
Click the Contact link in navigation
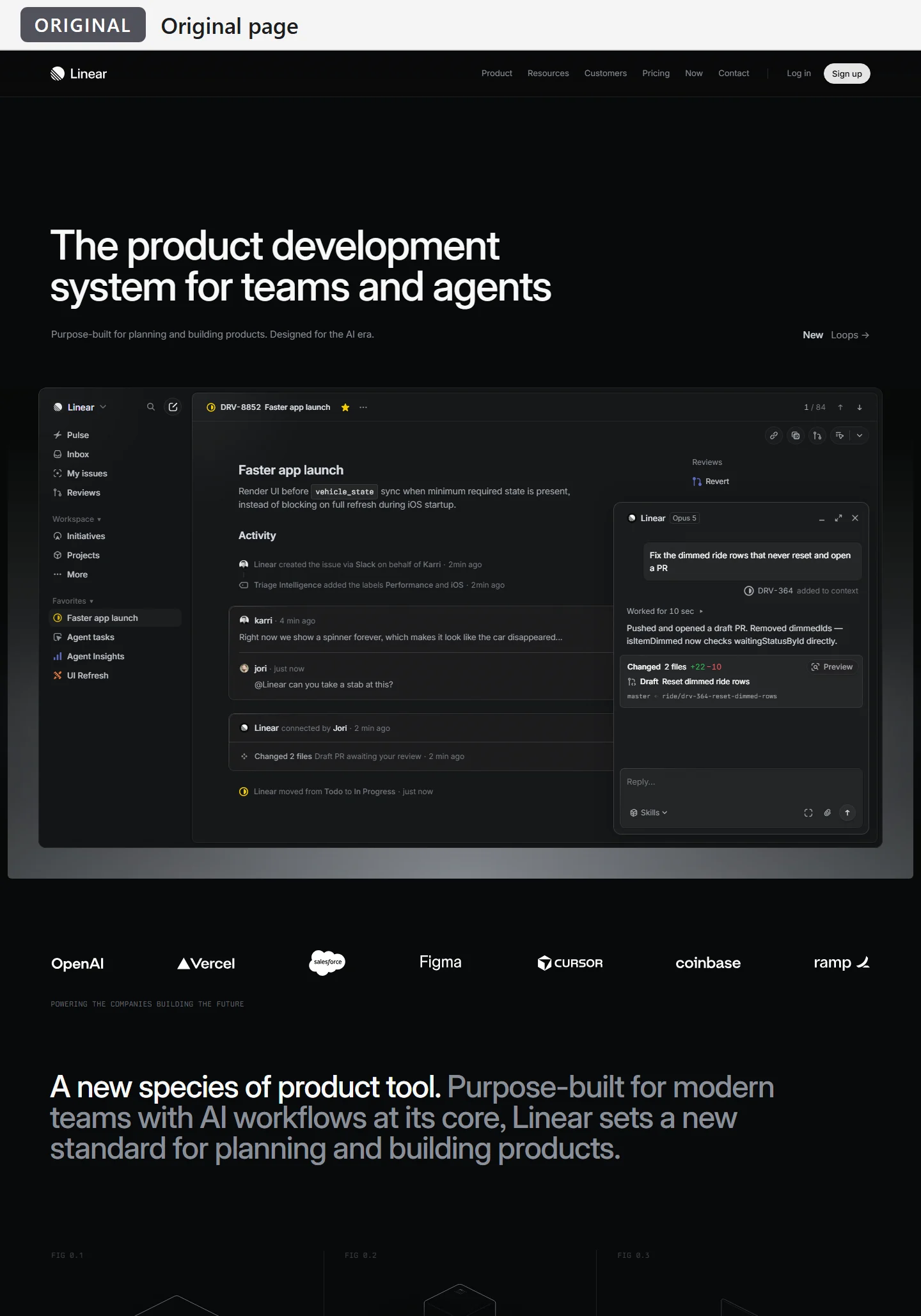(x=734, y=74)
